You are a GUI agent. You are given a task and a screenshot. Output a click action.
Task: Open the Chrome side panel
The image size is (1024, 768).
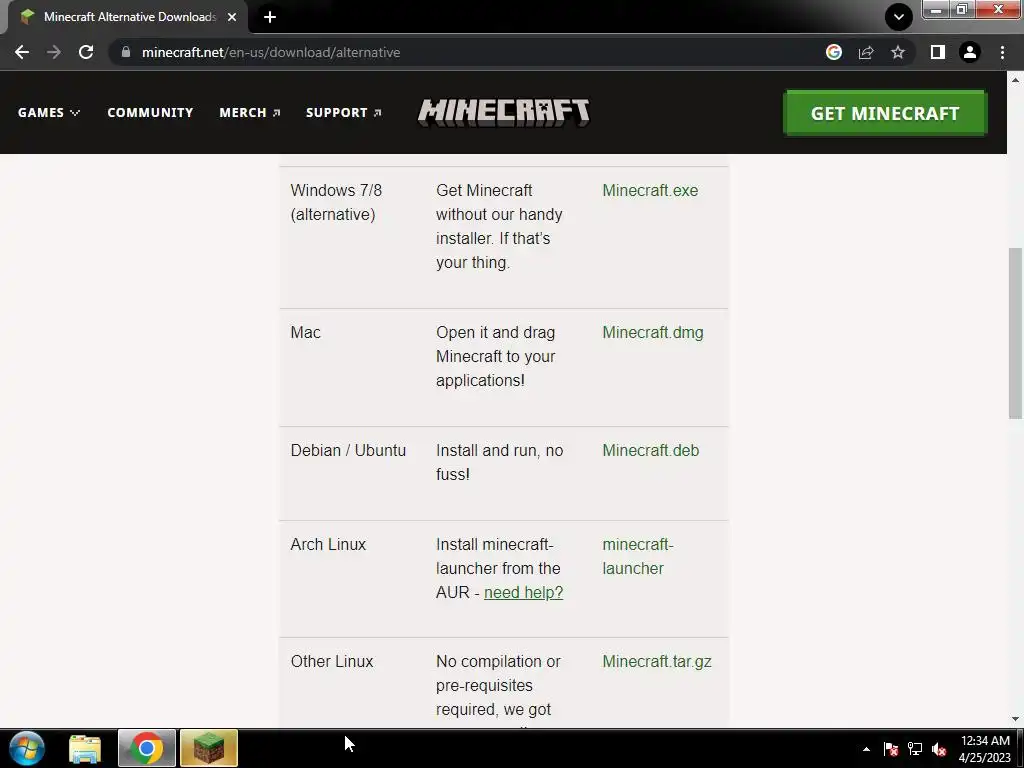[x=938, y=52]
